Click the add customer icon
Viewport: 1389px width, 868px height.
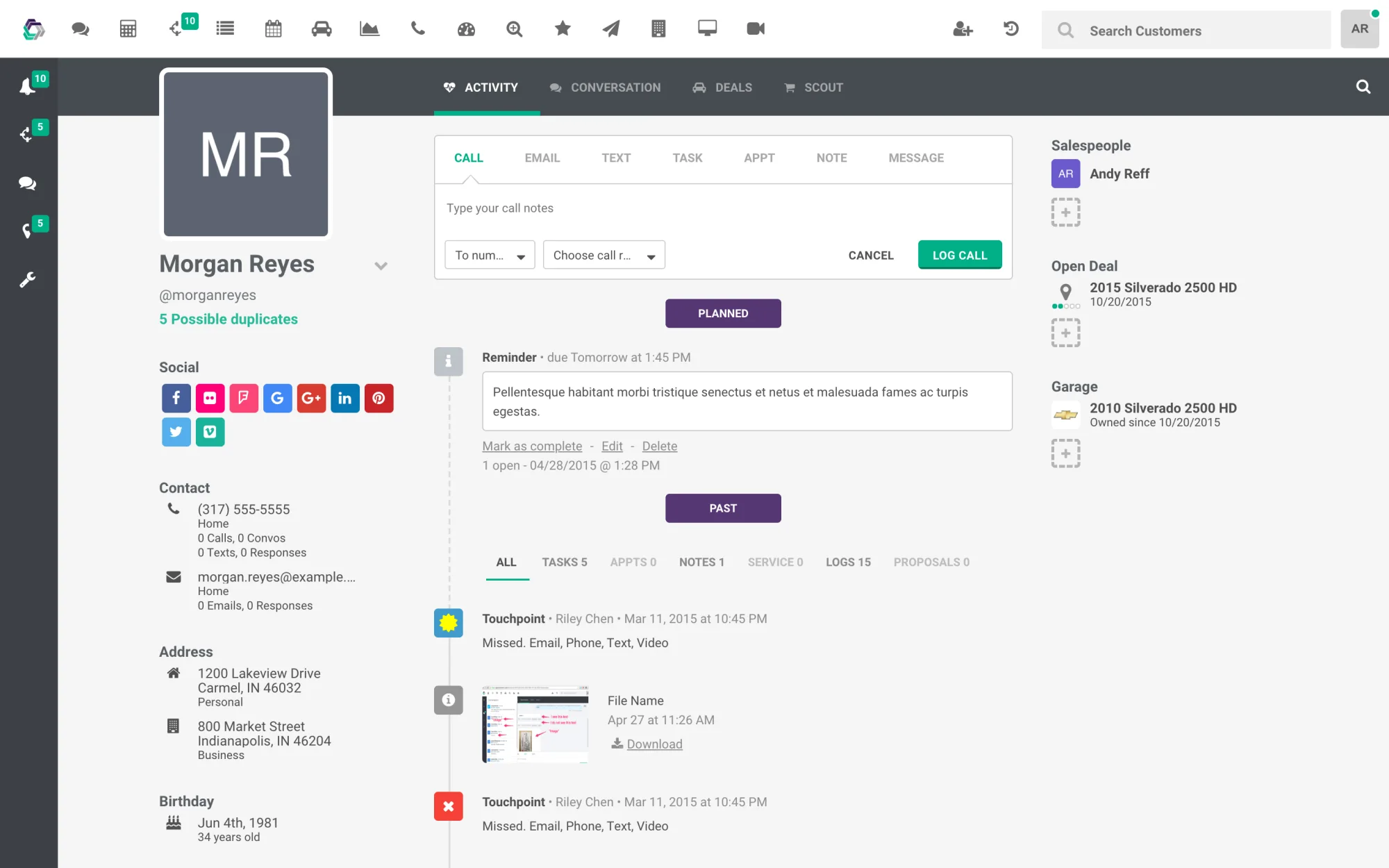pyautogui.click(x=963, y=28)
